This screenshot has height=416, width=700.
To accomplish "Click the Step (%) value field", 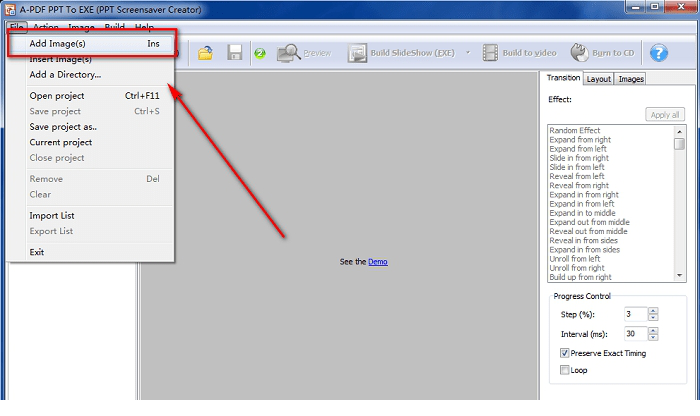I will [x=636, y=314].
